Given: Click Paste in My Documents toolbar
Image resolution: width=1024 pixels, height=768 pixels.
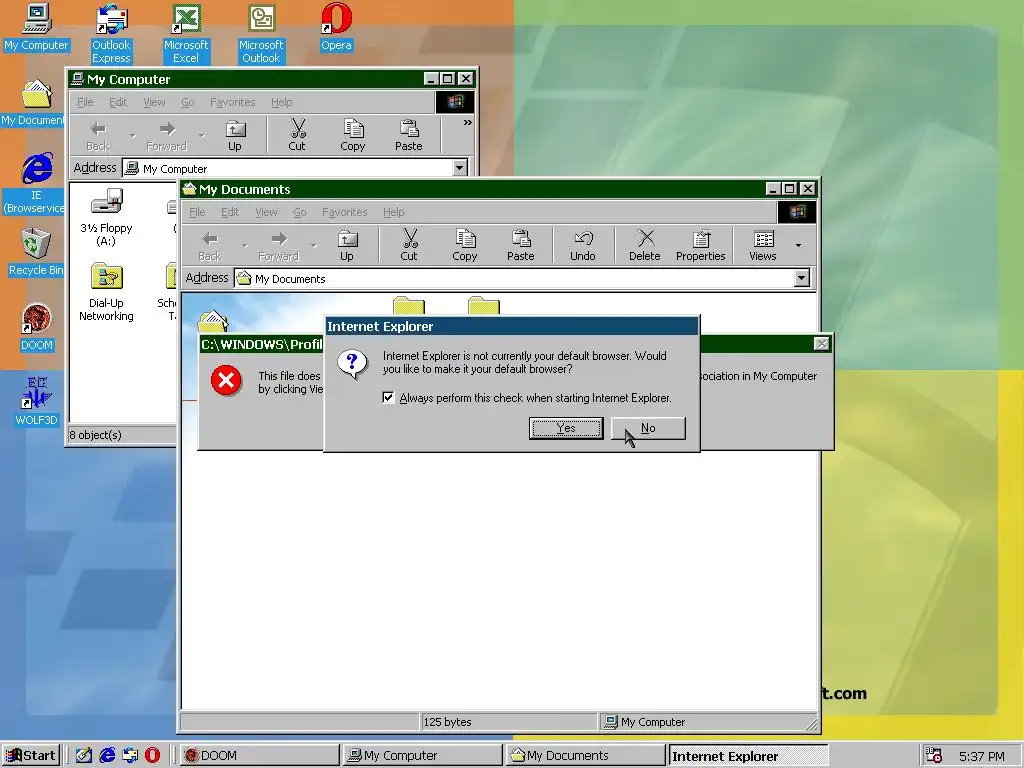Looking at the screenshot, I should pos(520,246).
